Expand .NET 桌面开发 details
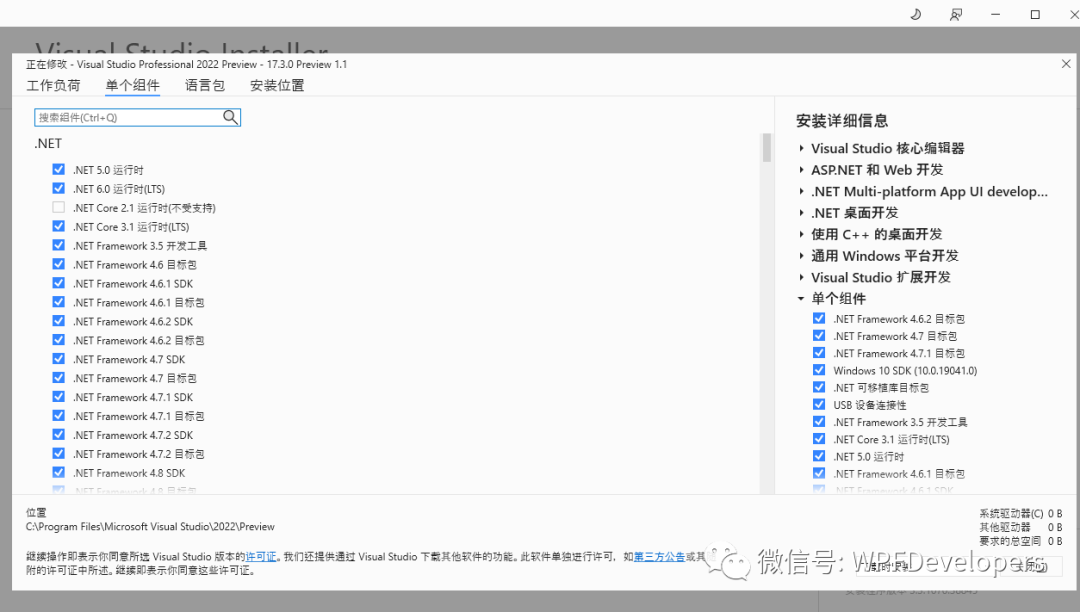The image size is (1080, 612). coord(801,213)
